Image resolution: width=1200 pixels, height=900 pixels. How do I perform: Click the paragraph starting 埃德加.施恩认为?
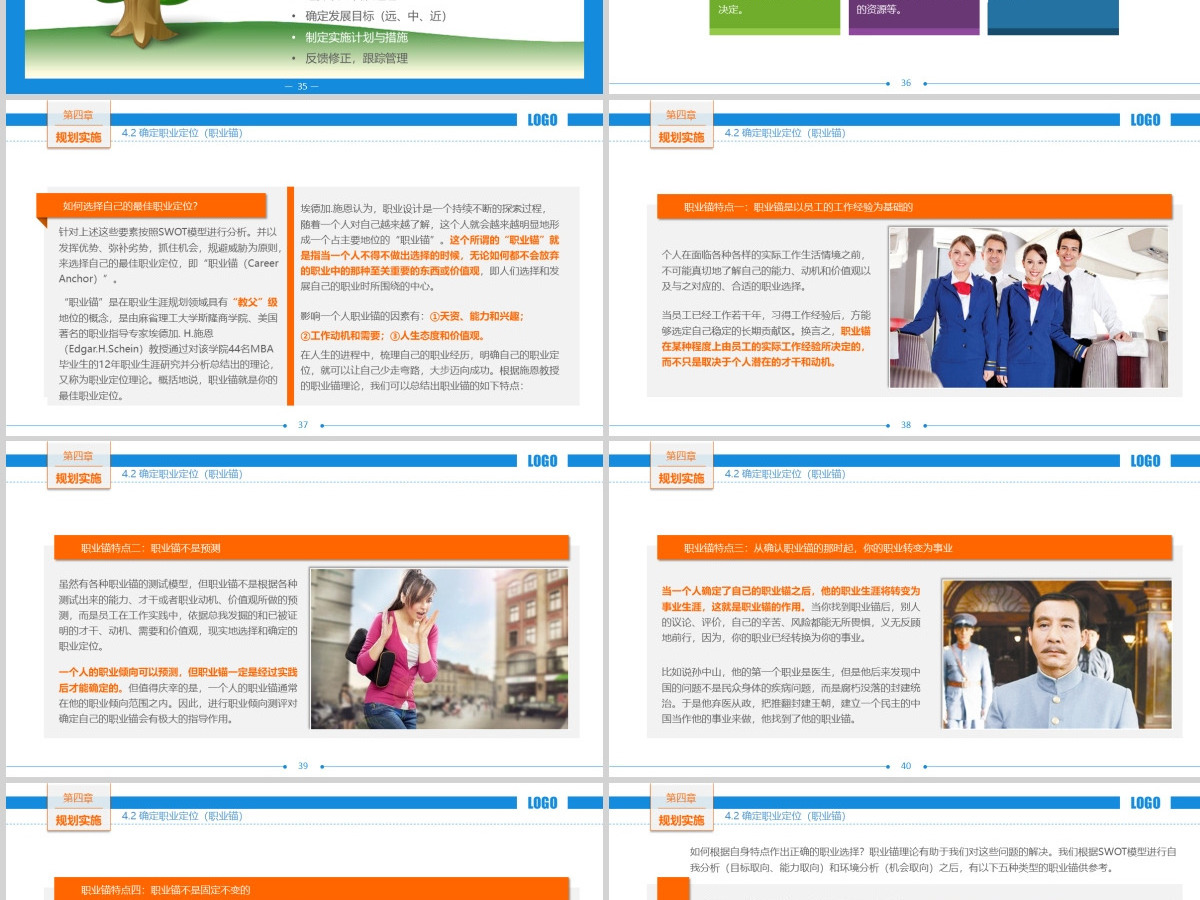[430, 247]
